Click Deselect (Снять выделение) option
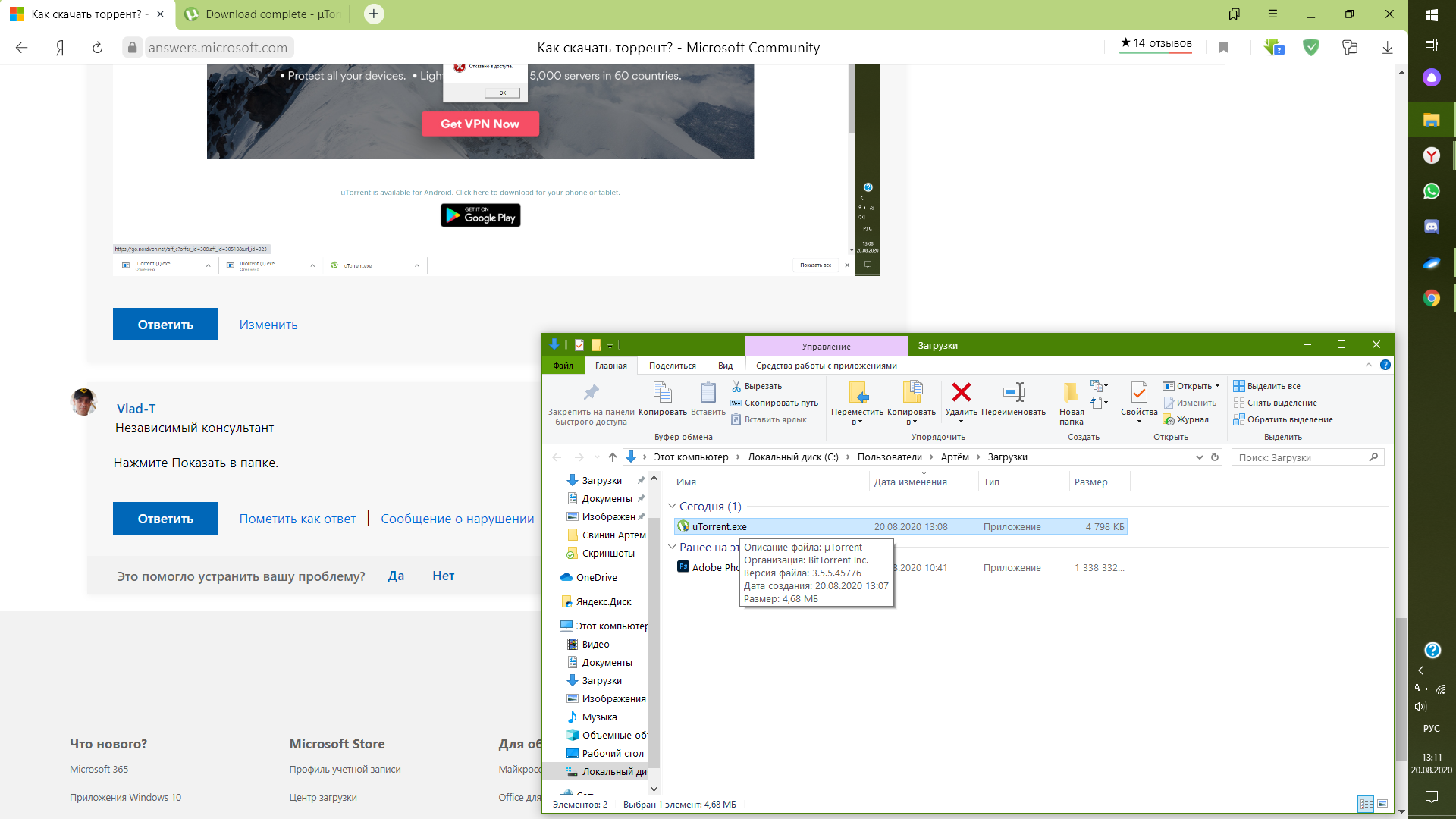This screenshot has height=819, width=1456. point(1276,403)
